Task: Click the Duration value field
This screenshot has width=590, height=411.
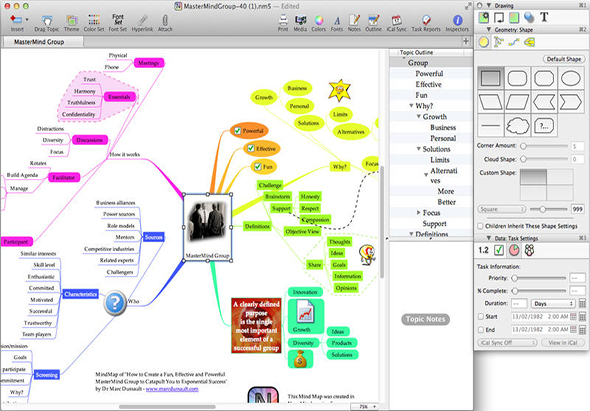Action: point(519,303)
